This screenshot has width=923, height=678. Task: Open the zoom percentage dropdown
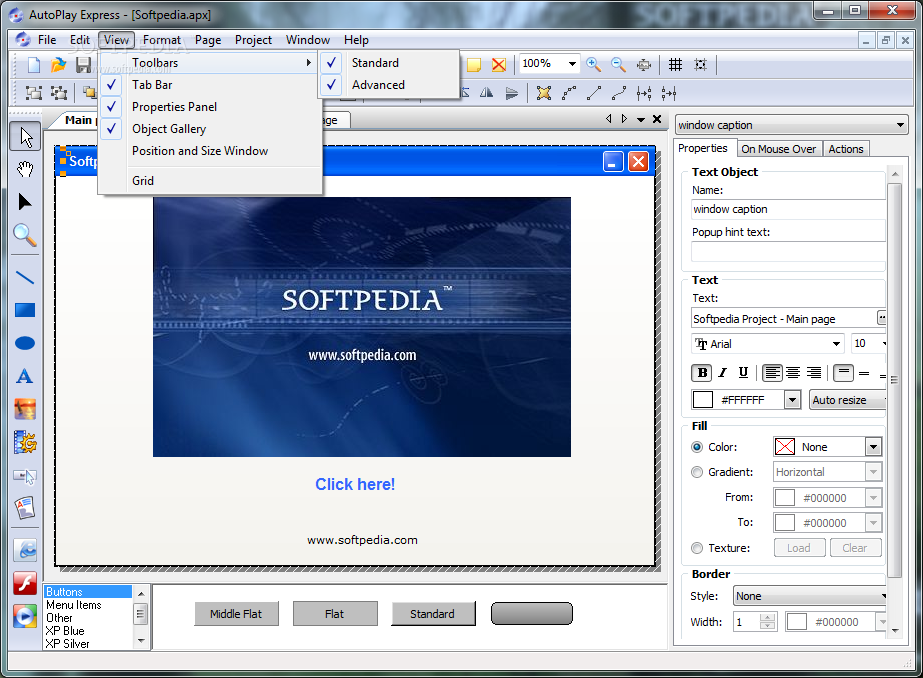click(x=572, y=64)
